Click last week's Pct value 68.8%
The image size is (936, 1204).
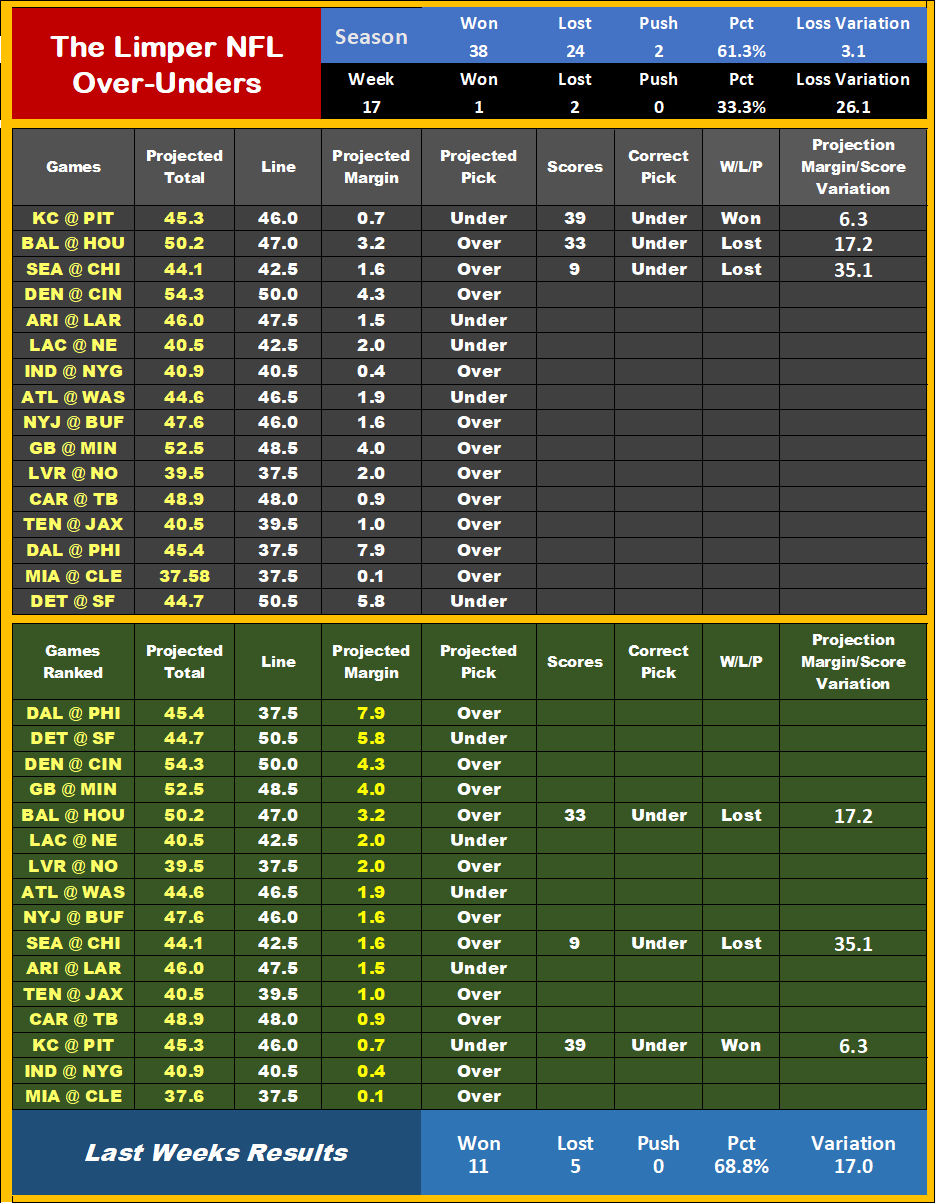click(741, 1166)
